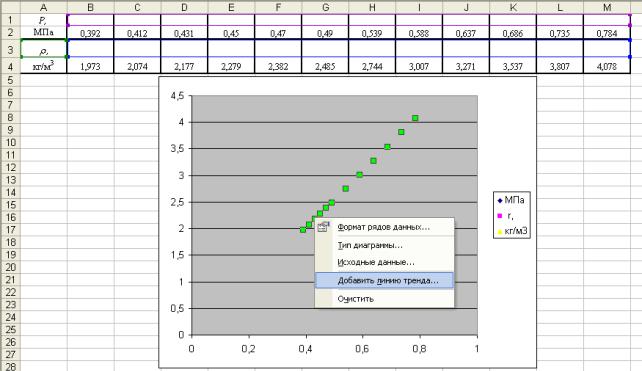Click cell A4 labeled кг/м3

tap(43, 66)
